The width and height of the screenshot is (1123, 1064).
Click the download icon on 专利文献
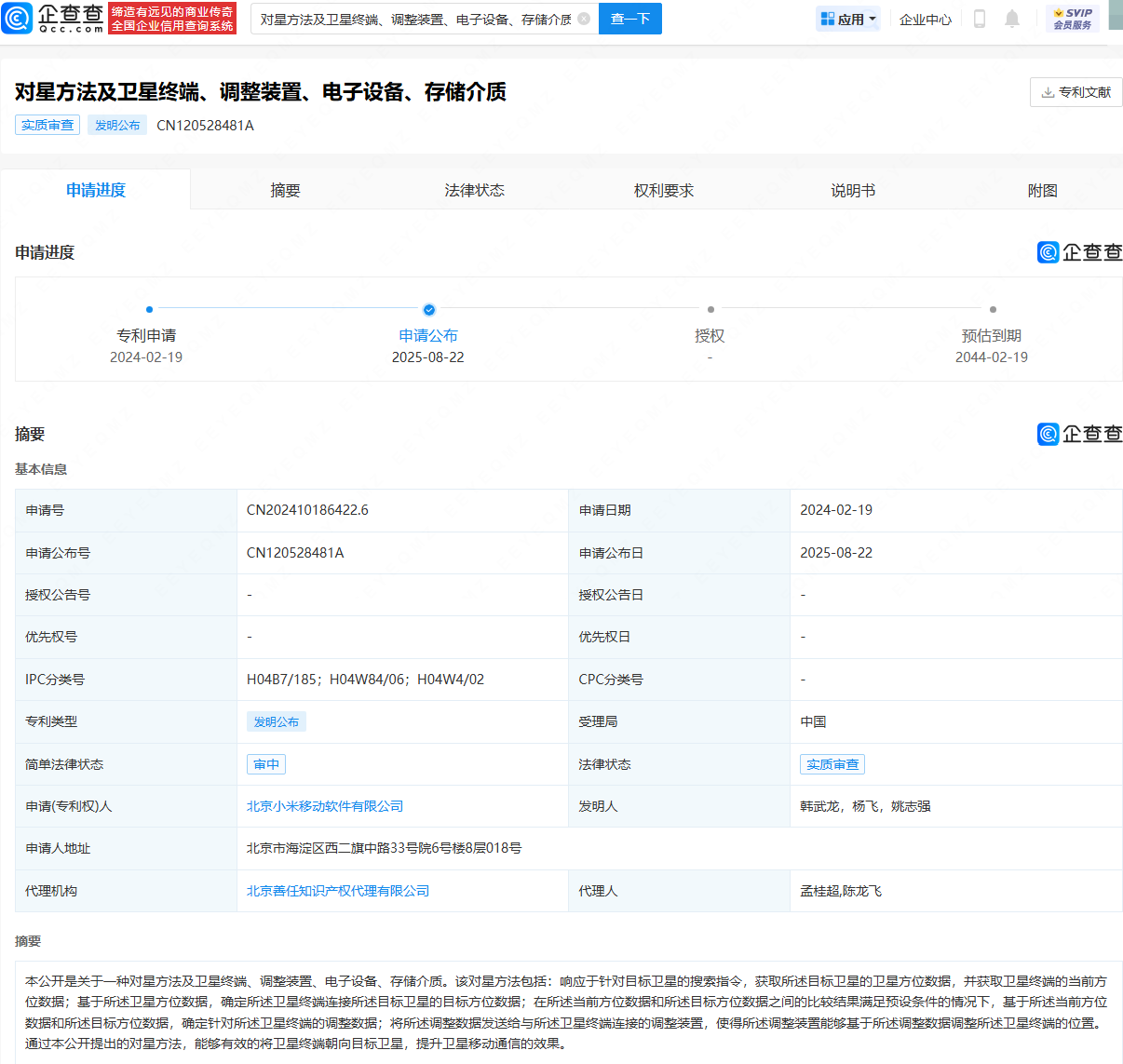[x=1048, y=92]
